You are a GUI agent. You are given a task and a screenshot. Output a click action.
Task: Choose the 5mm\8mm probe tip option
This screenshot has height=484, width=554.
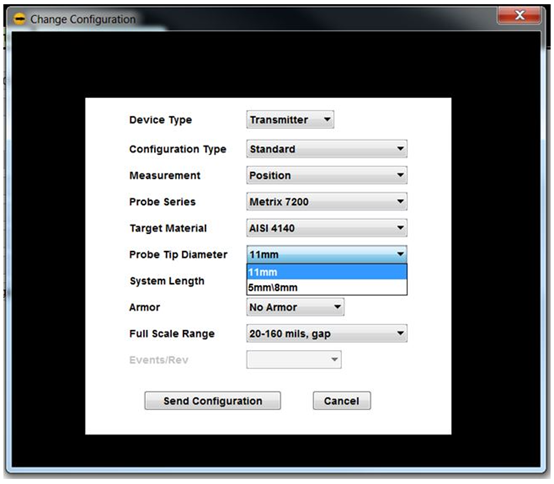point(327,287)
